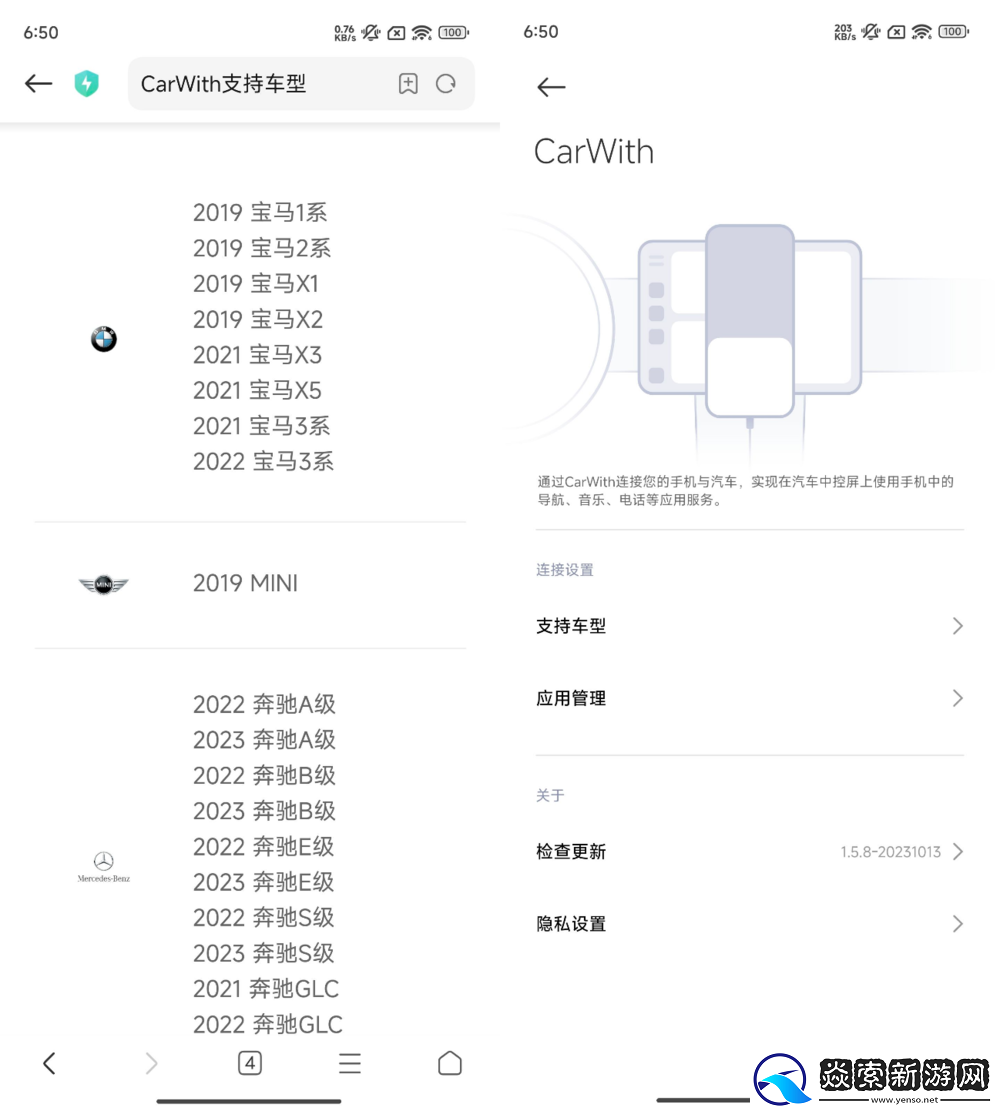This screenshot has height=1111, width=1000.
Task: Select the 2019 MINI model link
Action: point(245,583)
